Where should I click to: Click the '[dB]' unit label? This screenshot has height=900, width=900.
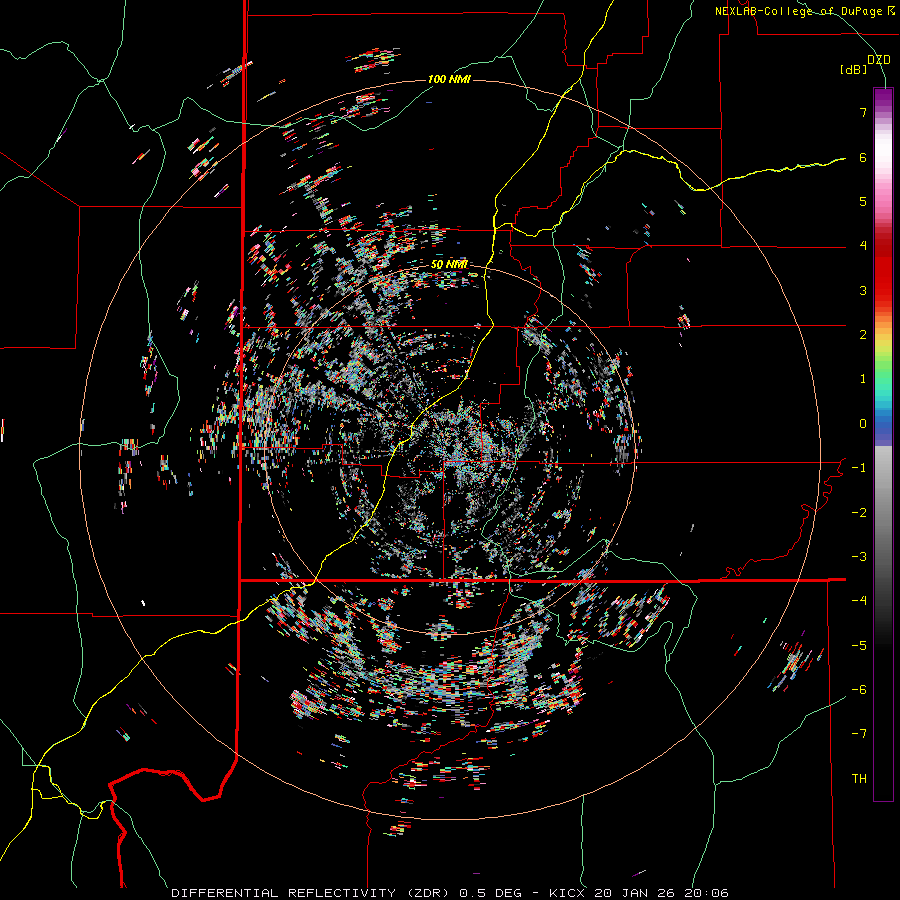pyautogui.click(x=854, y=69)
